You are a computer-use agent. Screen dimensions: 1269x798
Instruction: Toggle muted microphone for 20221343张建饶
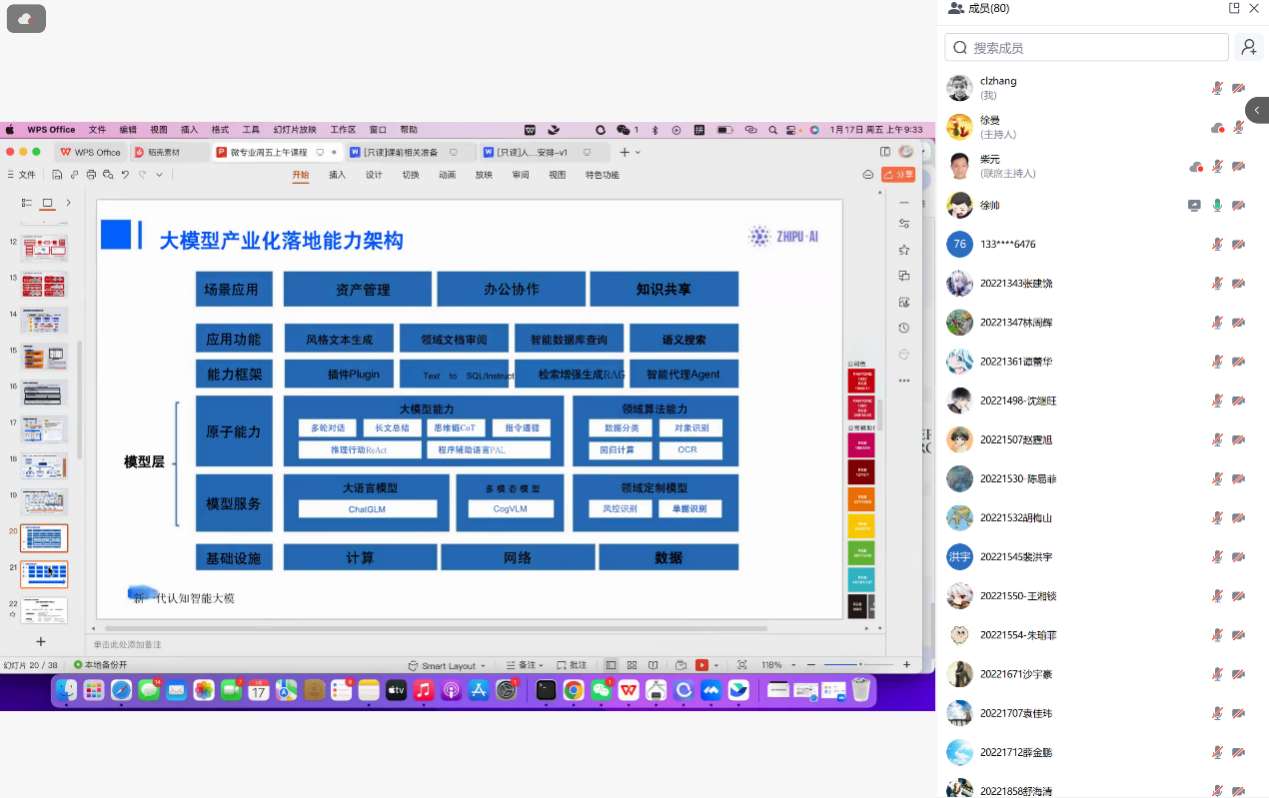(1217, 283)
